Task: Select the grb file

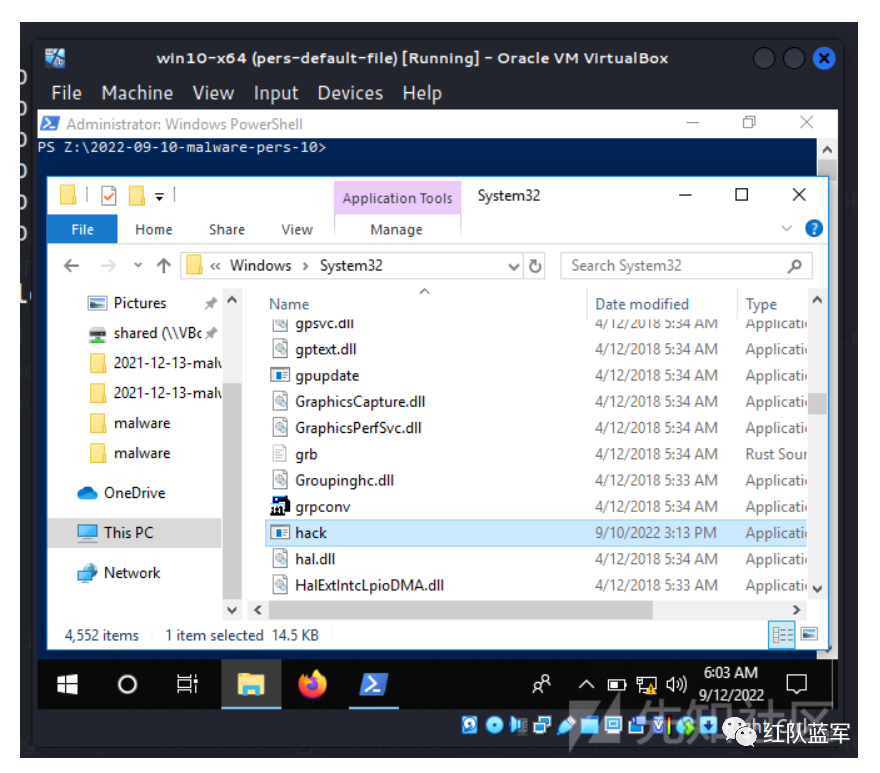Action: tap(306, 454)
